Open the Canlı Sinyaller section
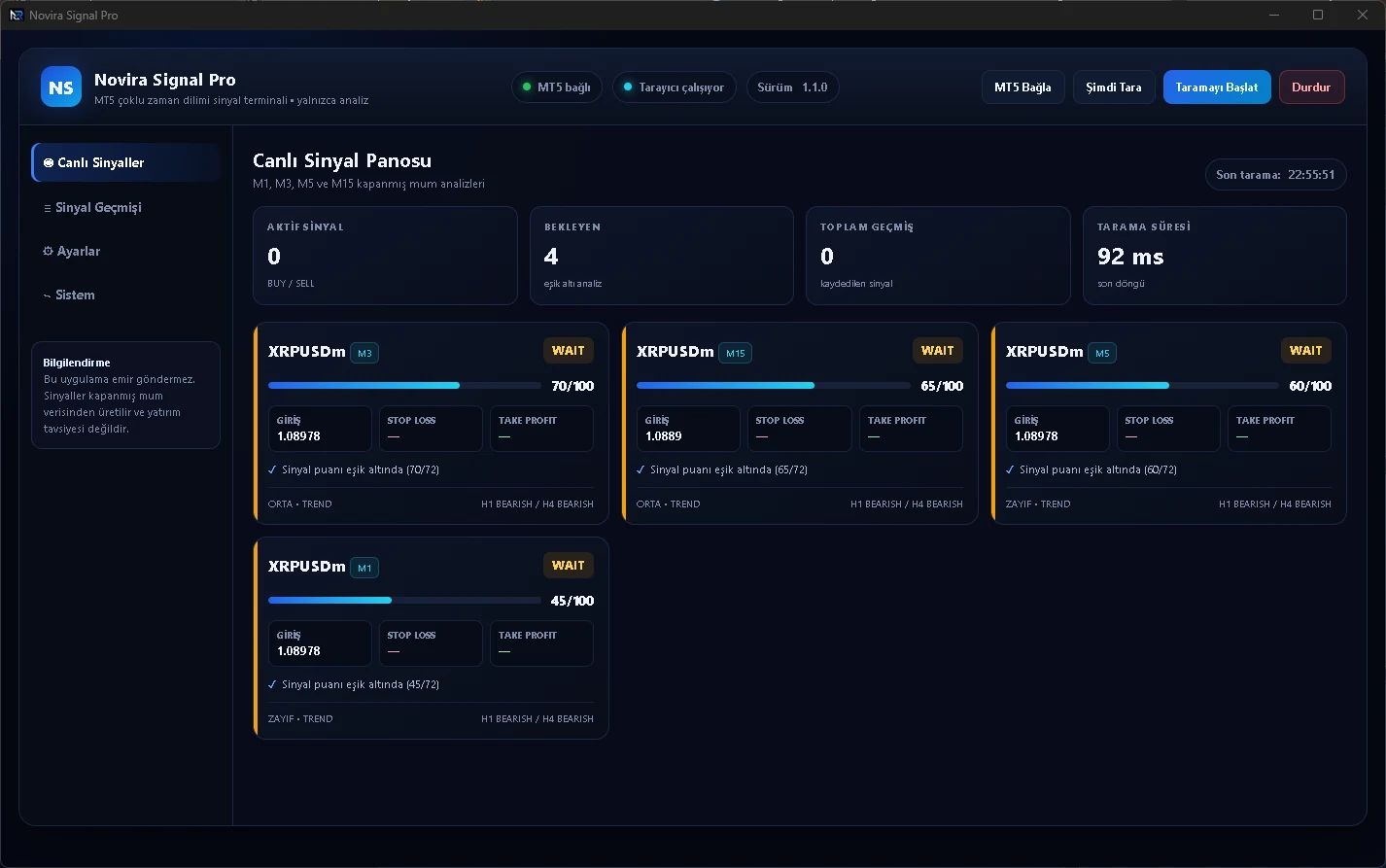Viewport: 1386px width, 868px height. click(x=126, y=162)
